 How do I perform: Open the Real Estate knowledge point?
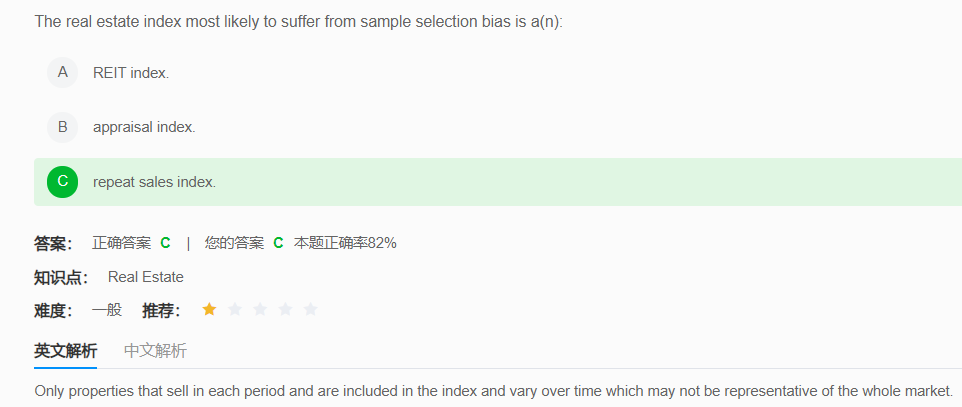[x=146, y=277]
